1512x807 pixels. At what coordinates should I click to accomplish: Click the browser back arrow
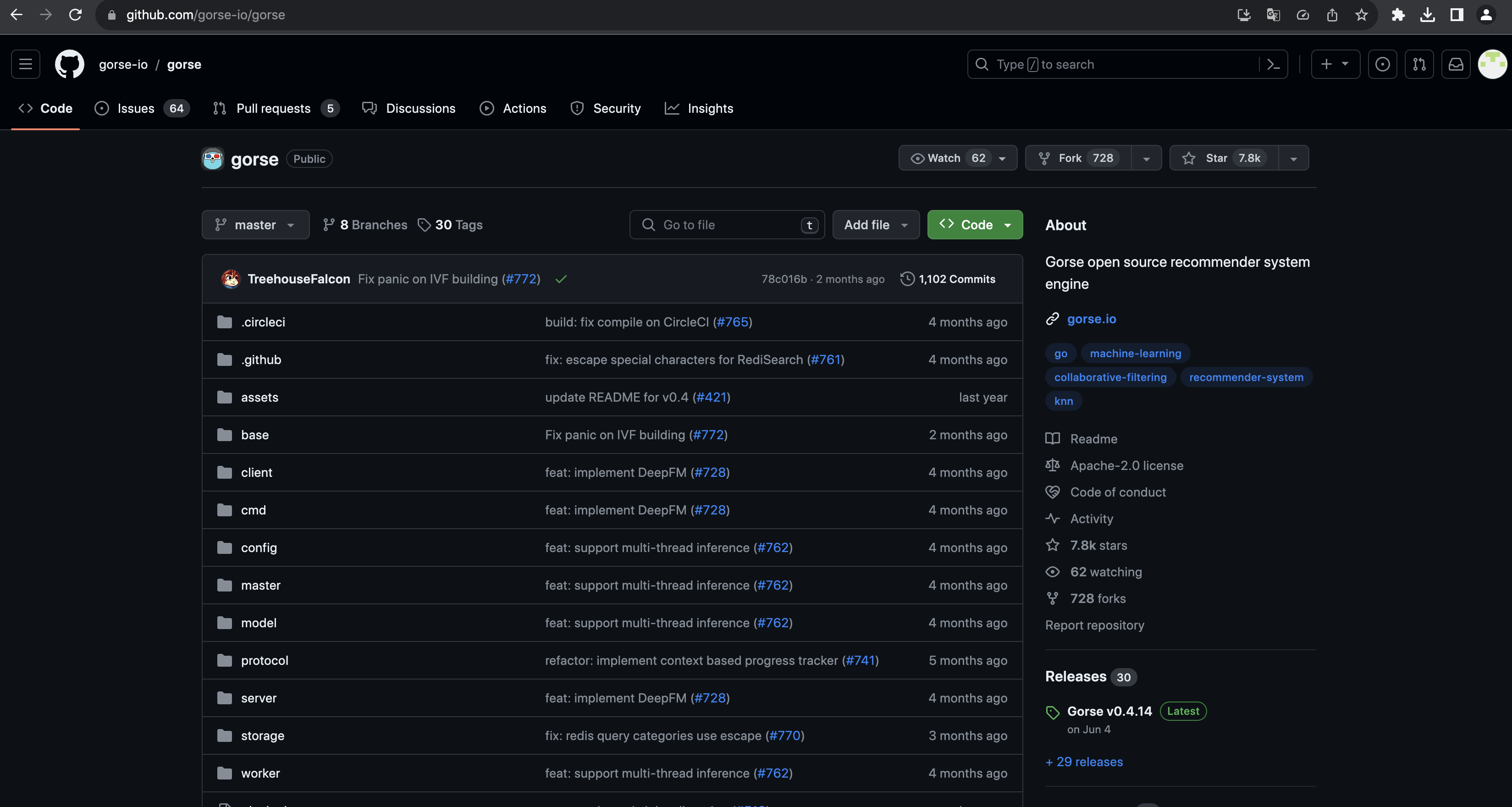point(17,15)
